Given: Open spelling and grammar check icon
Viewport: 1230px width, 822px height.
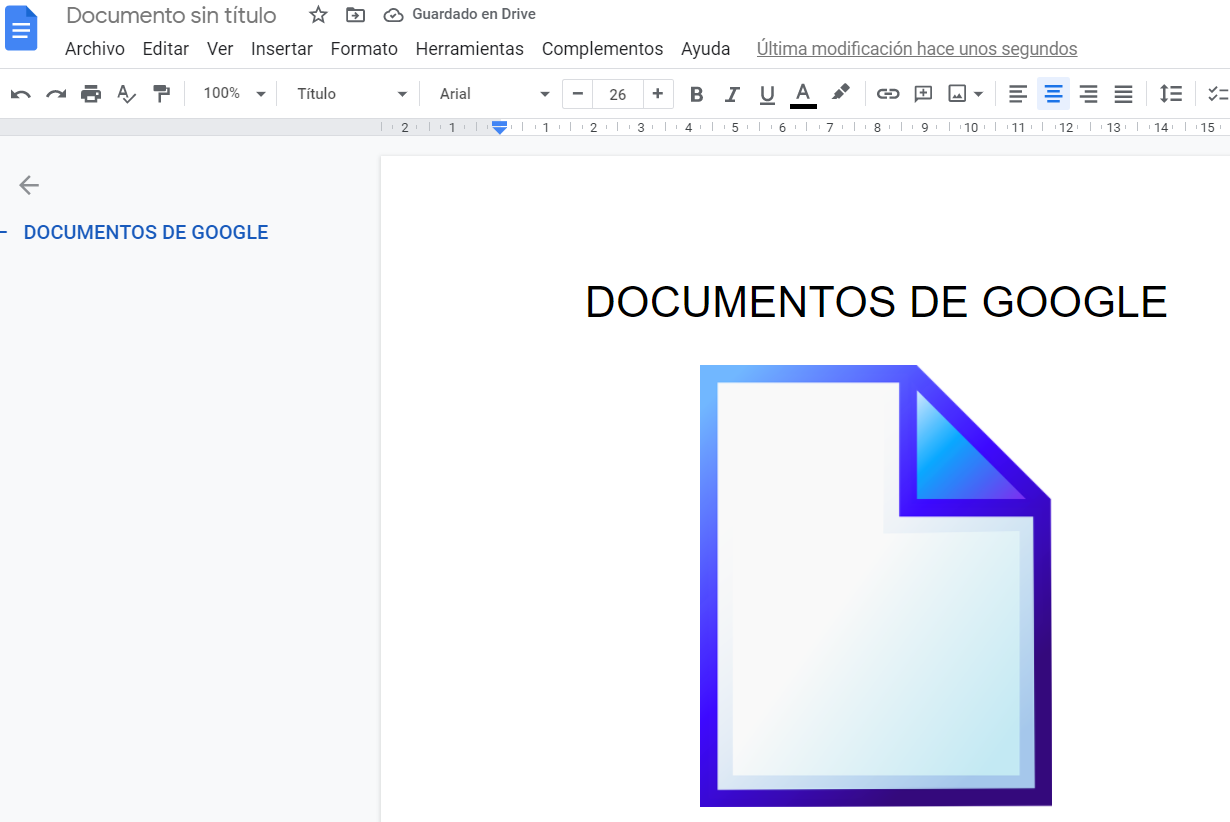Looking at the screenshot, I should (x=125, y=93).
